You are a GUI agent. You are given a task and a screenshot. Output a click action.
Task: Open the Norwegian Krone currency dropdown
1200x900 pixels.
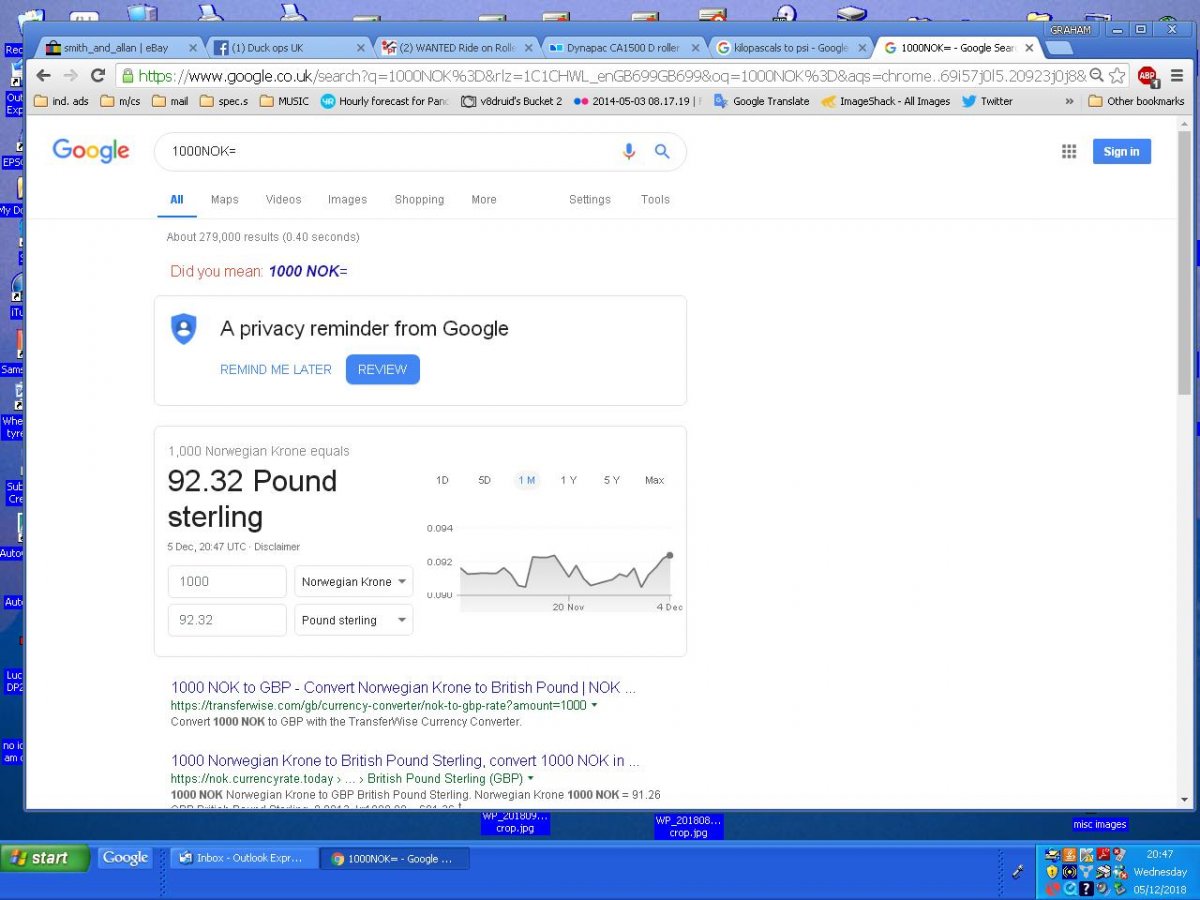354,582
